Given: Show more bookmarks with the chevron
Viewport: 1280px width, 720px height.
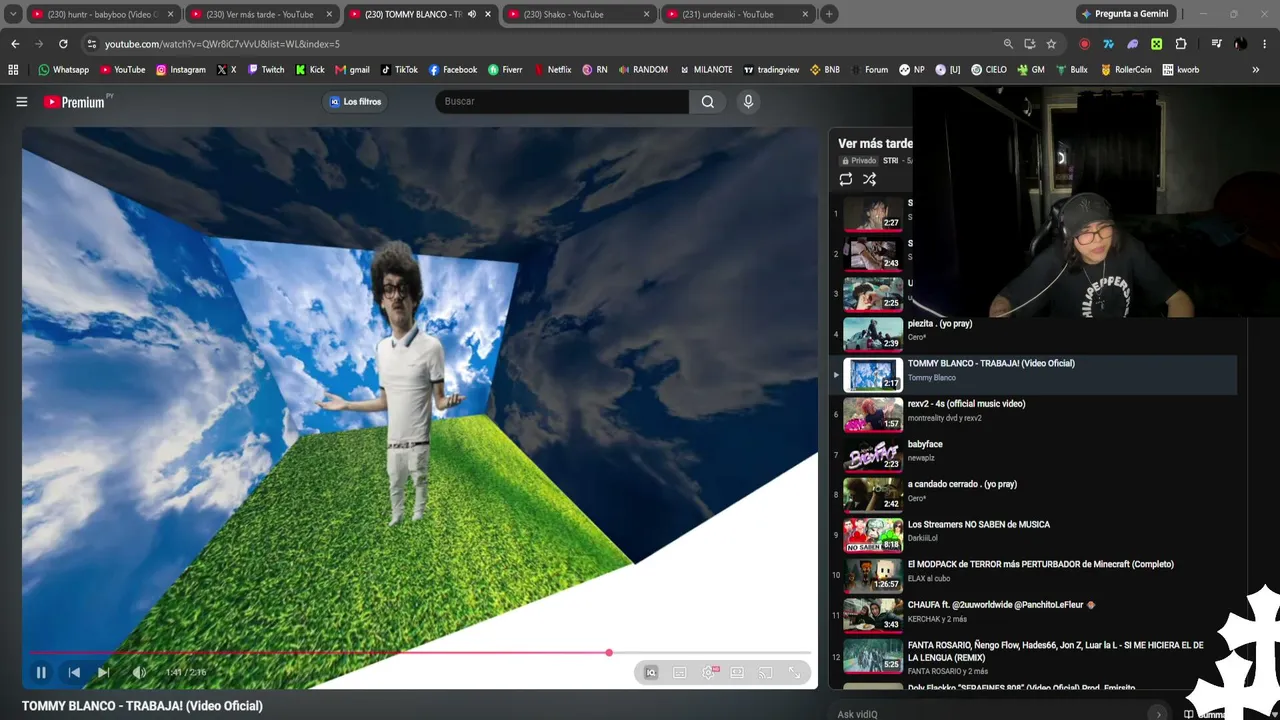Looking at the screenshot, I should (1256, 70).
